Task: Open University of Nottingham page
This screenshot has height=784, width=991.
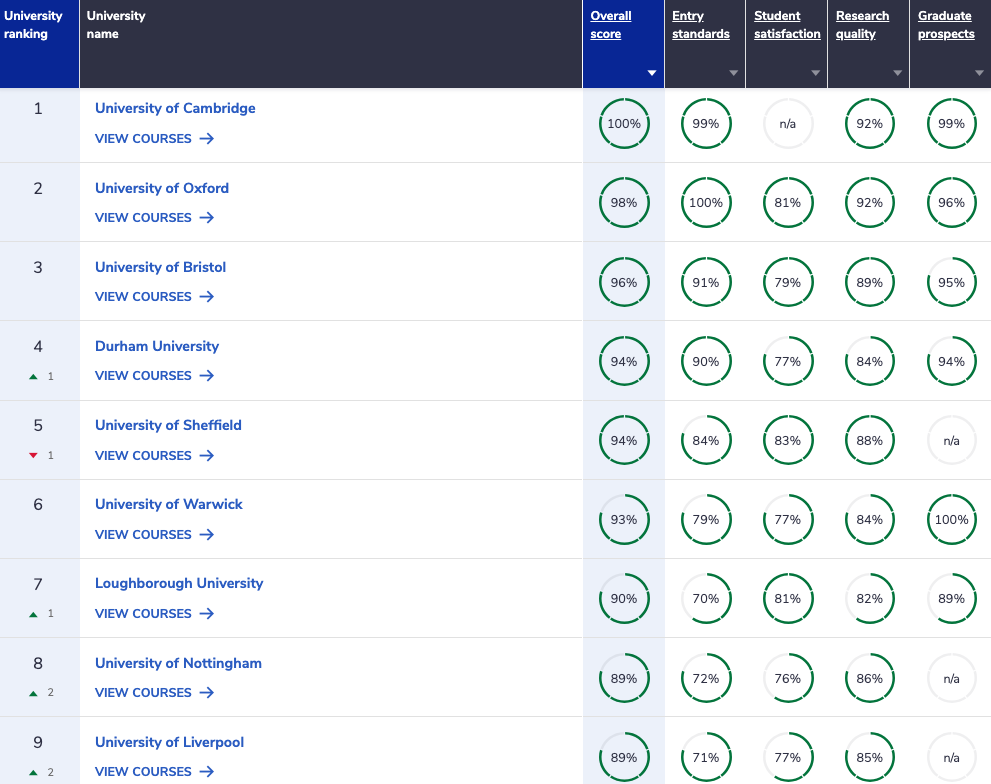Action: [178, 663]
